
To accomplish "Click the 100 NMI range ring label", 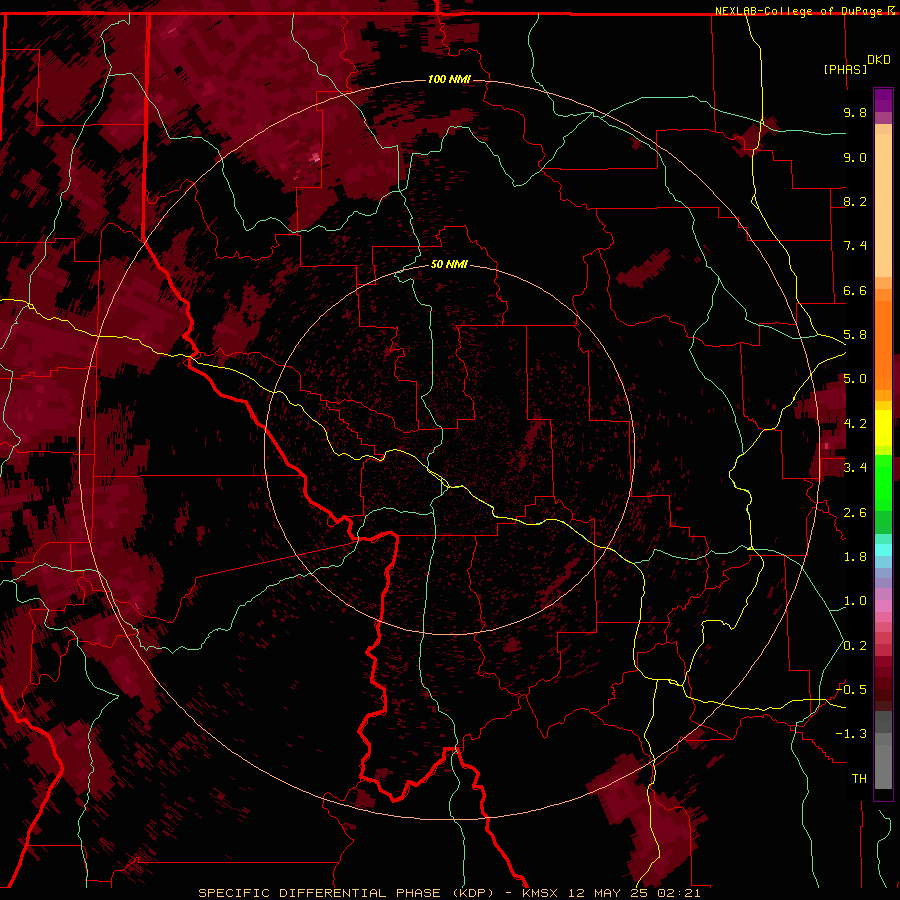I will click(449, 79).
